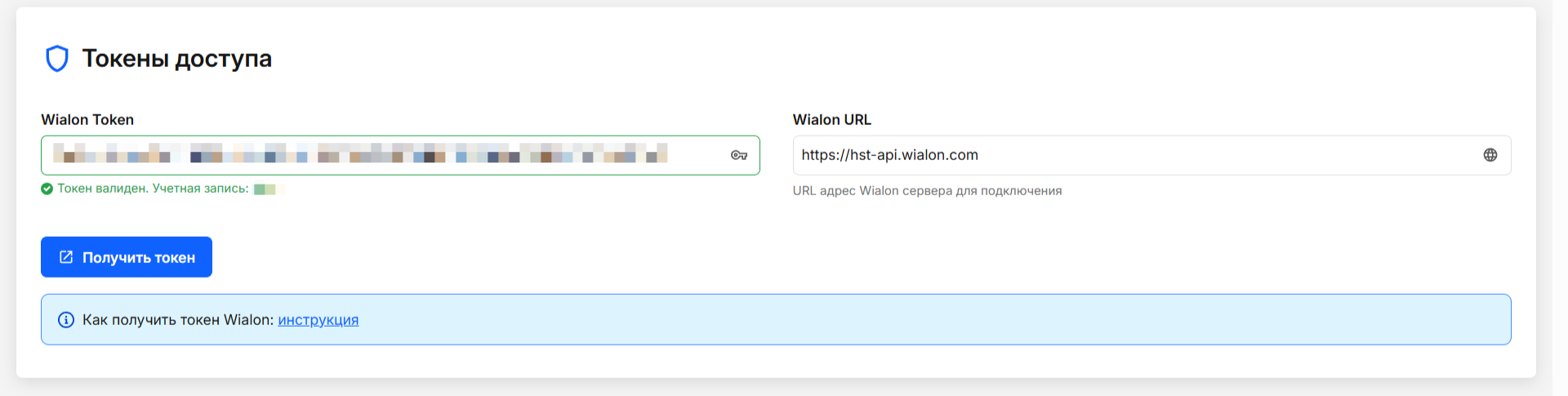Click the info circle icon in the blue banner
Image resolution: width=1568 pixels, height=396 pixels.
point(66,320)
